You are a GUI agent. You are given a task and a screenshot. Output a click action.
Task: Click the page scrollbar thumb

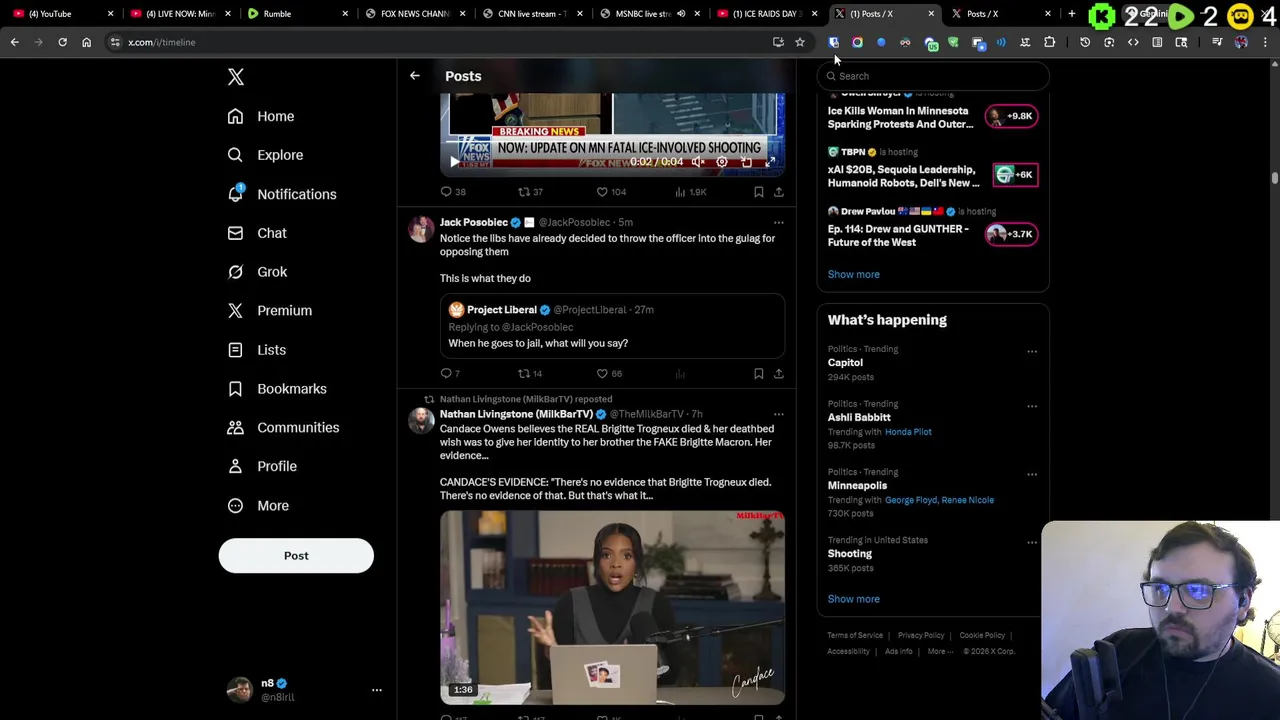point(1274,177)
